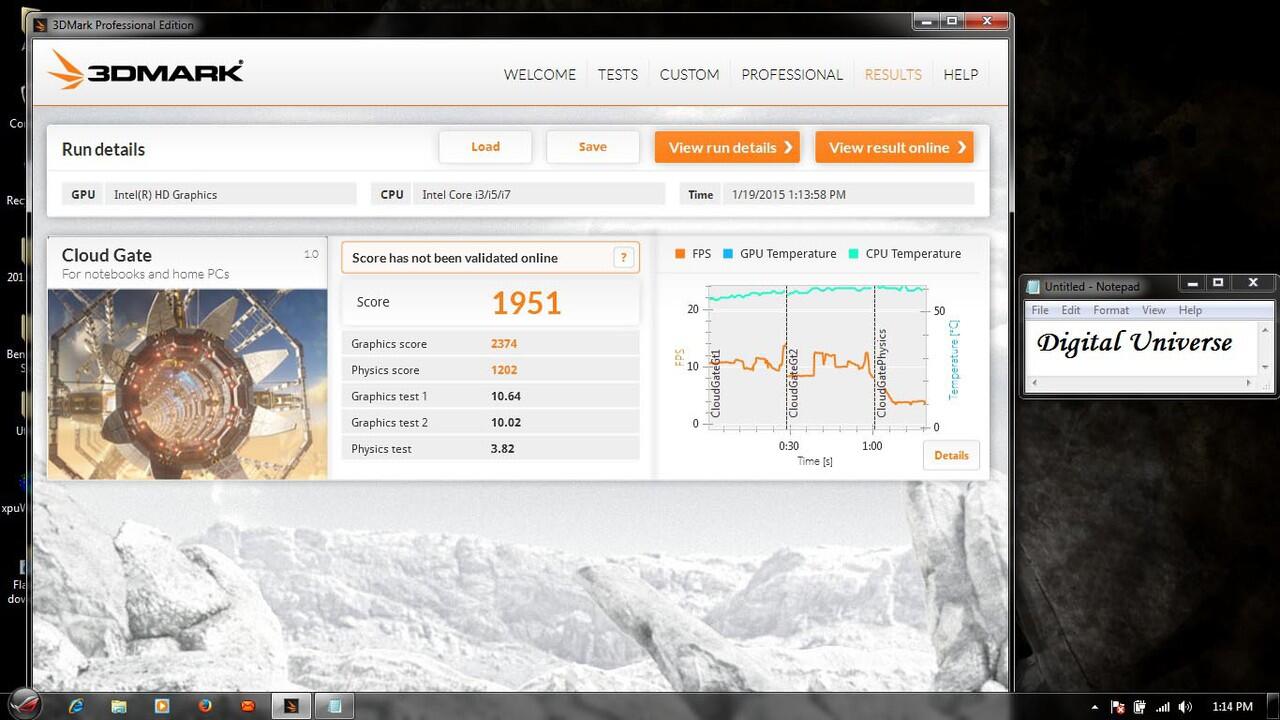Screen dimensions: 1280x720
Task: Launch Firefox from the taskbar
Action: pyautogui.click(x=205, y=706)
